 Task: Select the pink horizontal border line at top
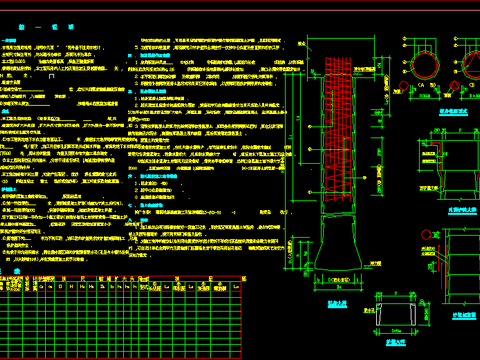(x=240, y=11)
